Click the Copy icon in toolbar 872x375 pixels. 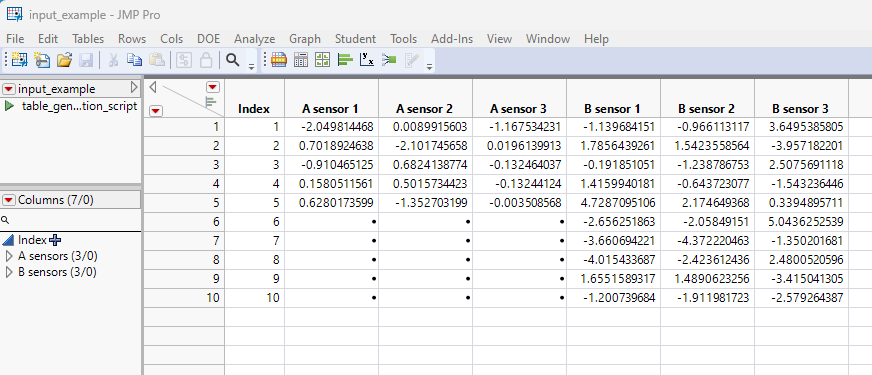coord(134,60)
